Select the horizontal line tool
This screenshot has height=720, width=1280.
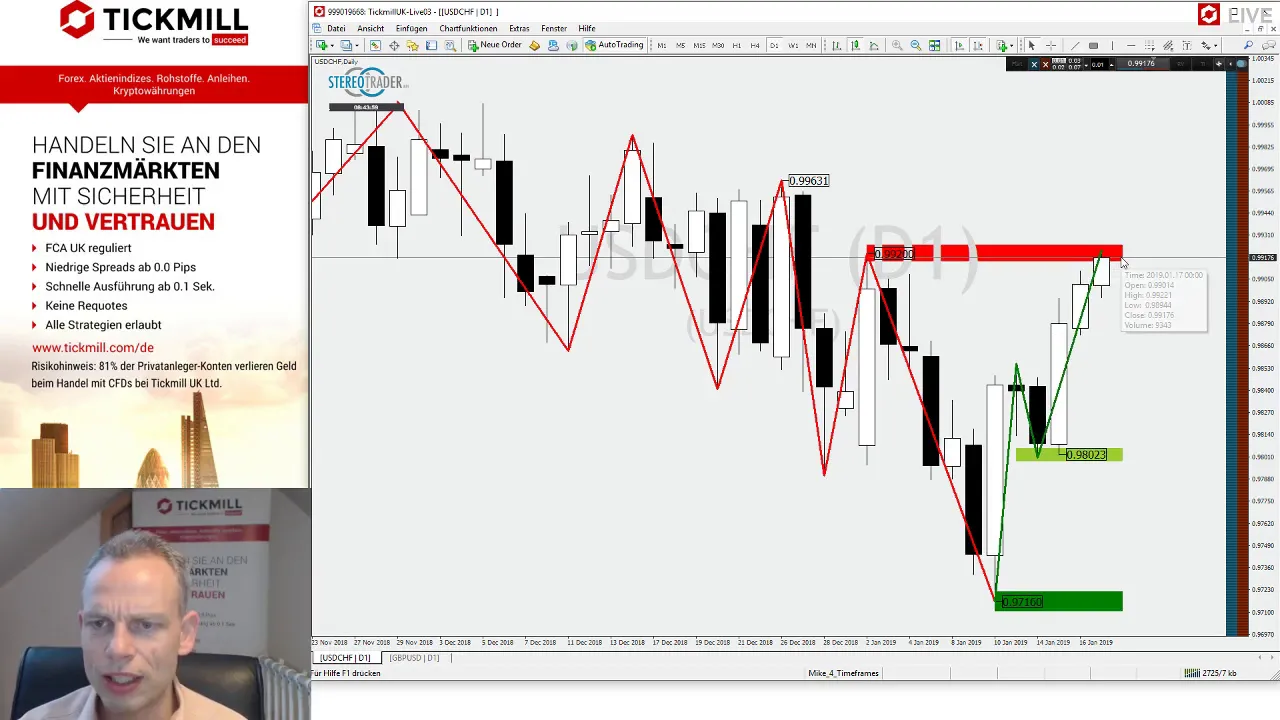click(1131, 45)
